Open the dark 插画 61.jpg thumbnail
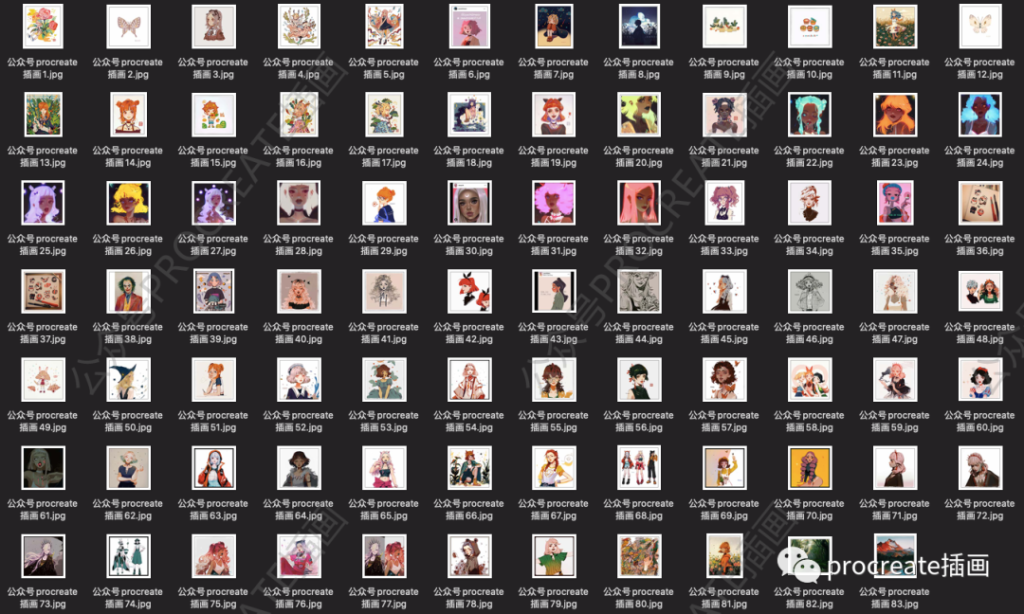1024x614 pixels. (43, 467)
